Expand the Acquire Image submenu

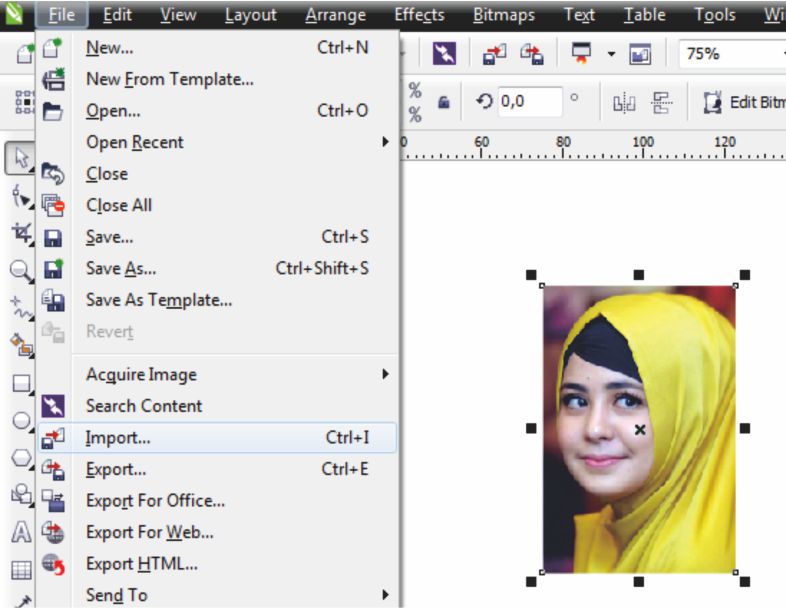385,374
